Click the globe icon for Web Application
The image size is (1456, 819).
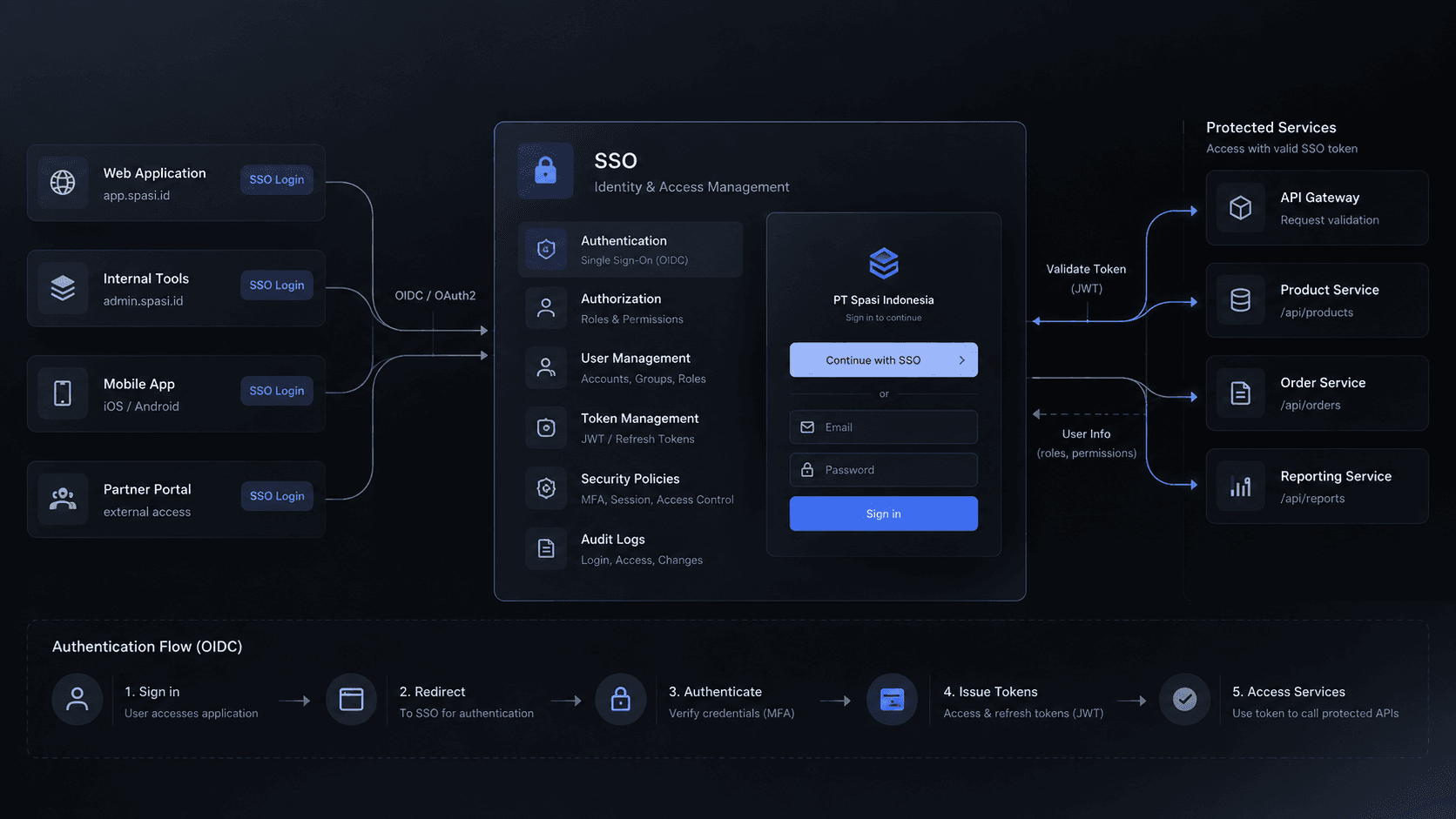63,183
